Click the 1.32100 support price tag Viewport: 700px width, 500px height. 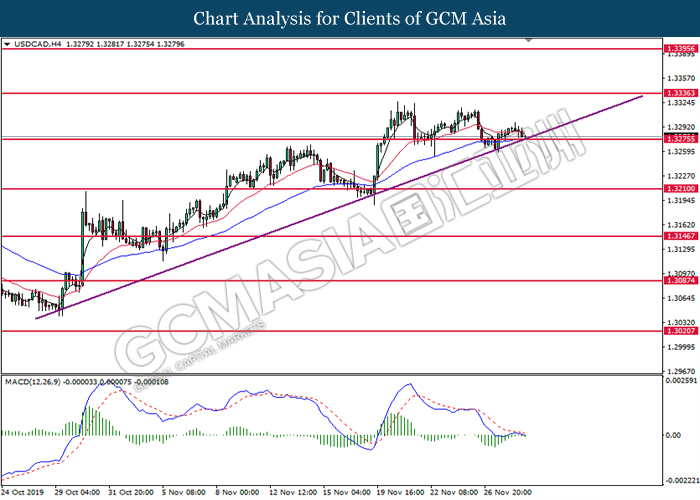680,188
